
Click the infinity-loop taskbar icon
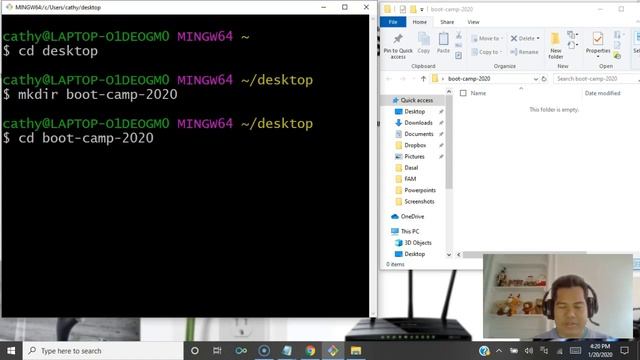[x=241, y=351]
